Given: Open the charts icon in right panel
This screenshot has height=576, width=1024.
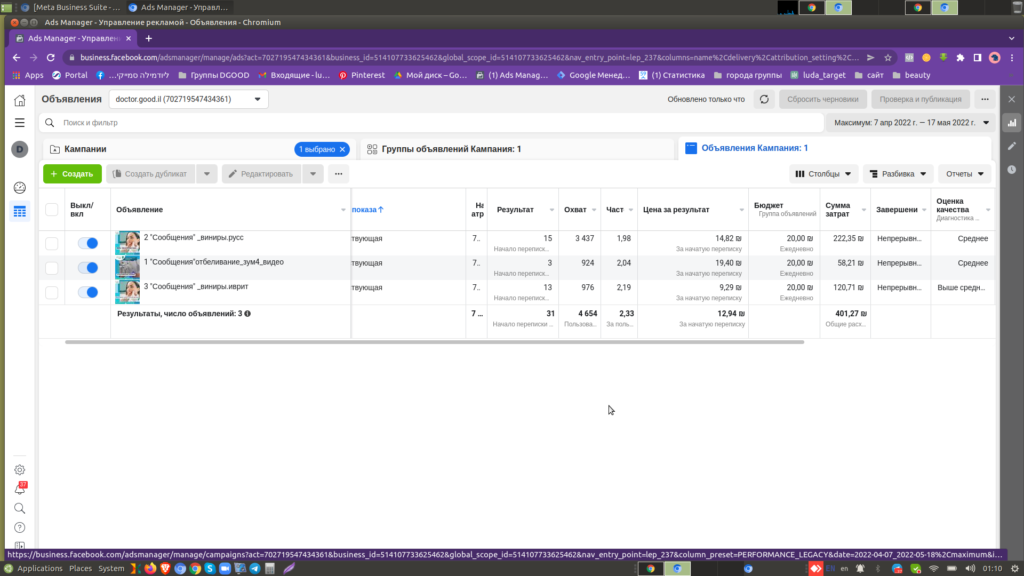Looking at the screenshot, I should 1012,123.
